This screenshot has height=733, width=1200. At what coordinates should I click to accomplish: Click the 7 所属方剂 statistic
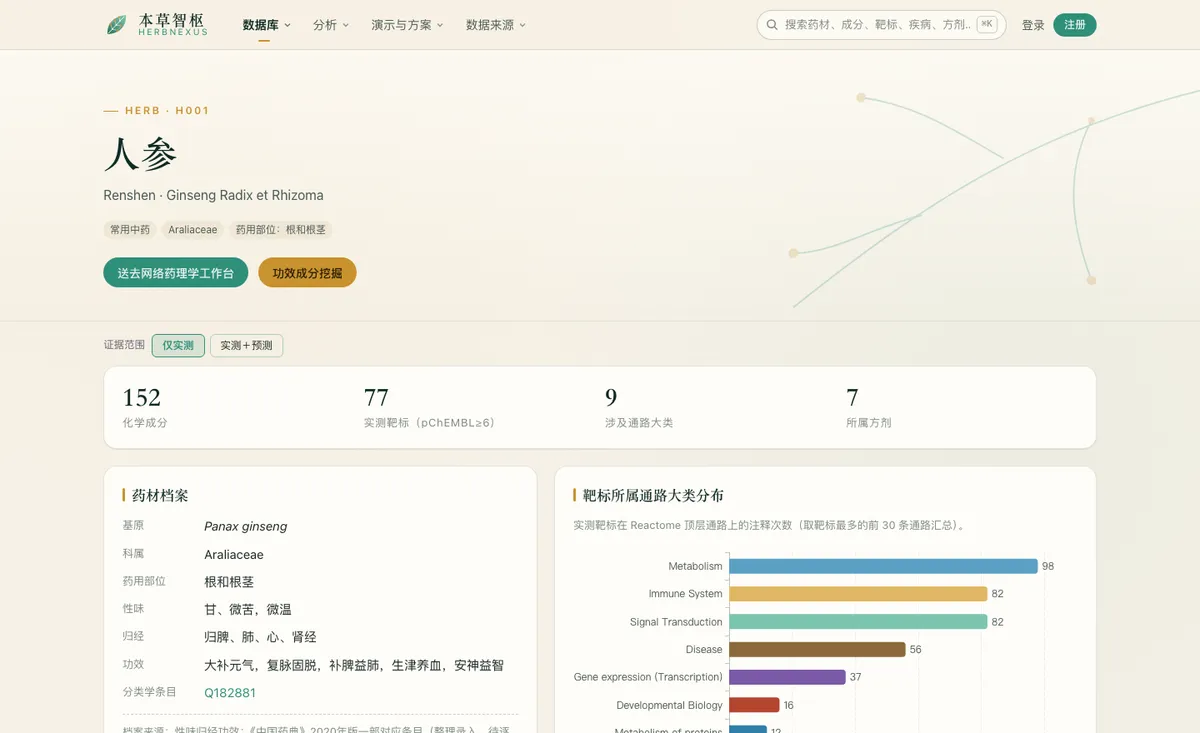tap(869, 408)
